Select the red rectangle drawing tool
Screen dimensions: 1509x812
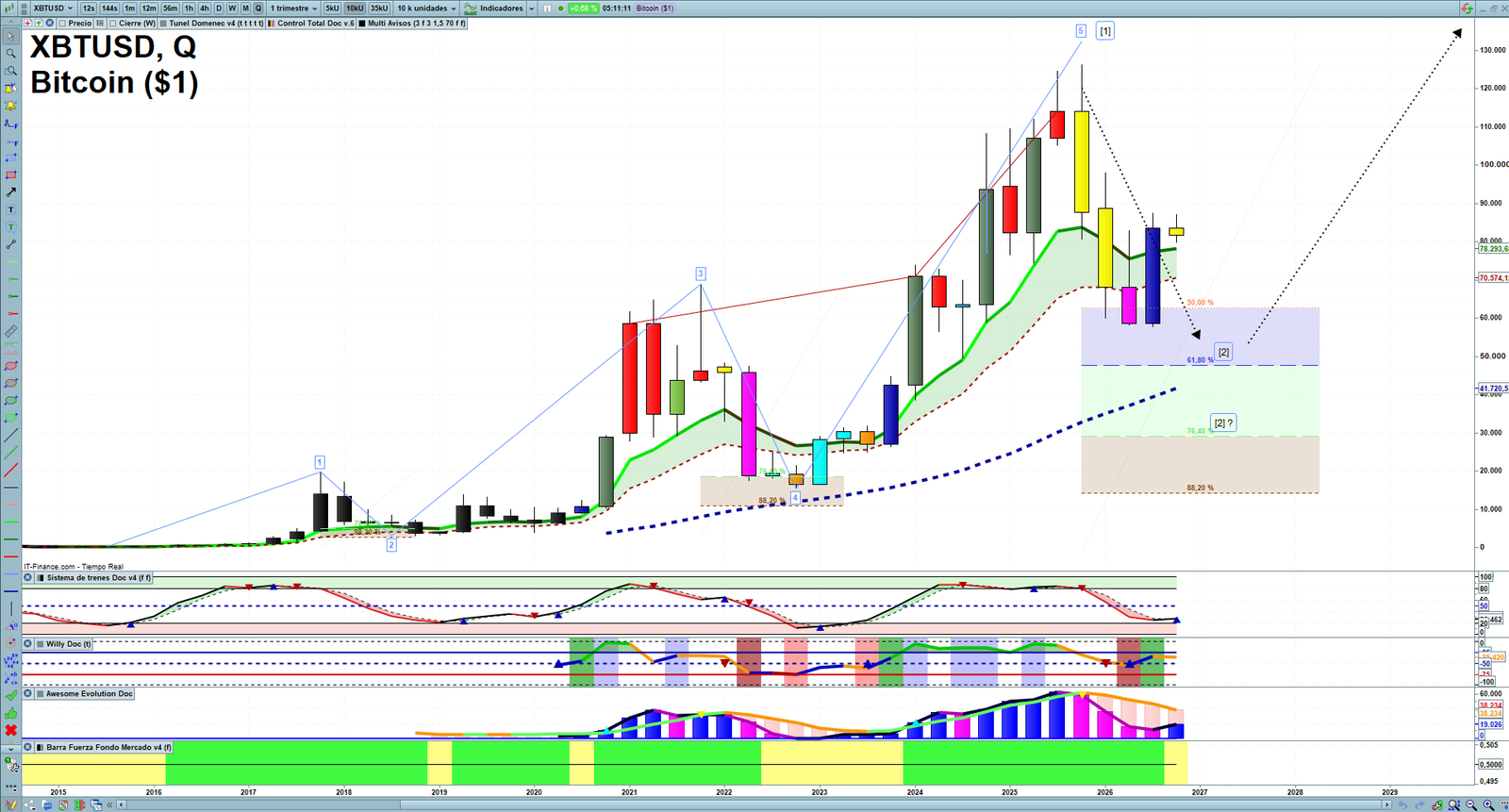click(11, 175)
